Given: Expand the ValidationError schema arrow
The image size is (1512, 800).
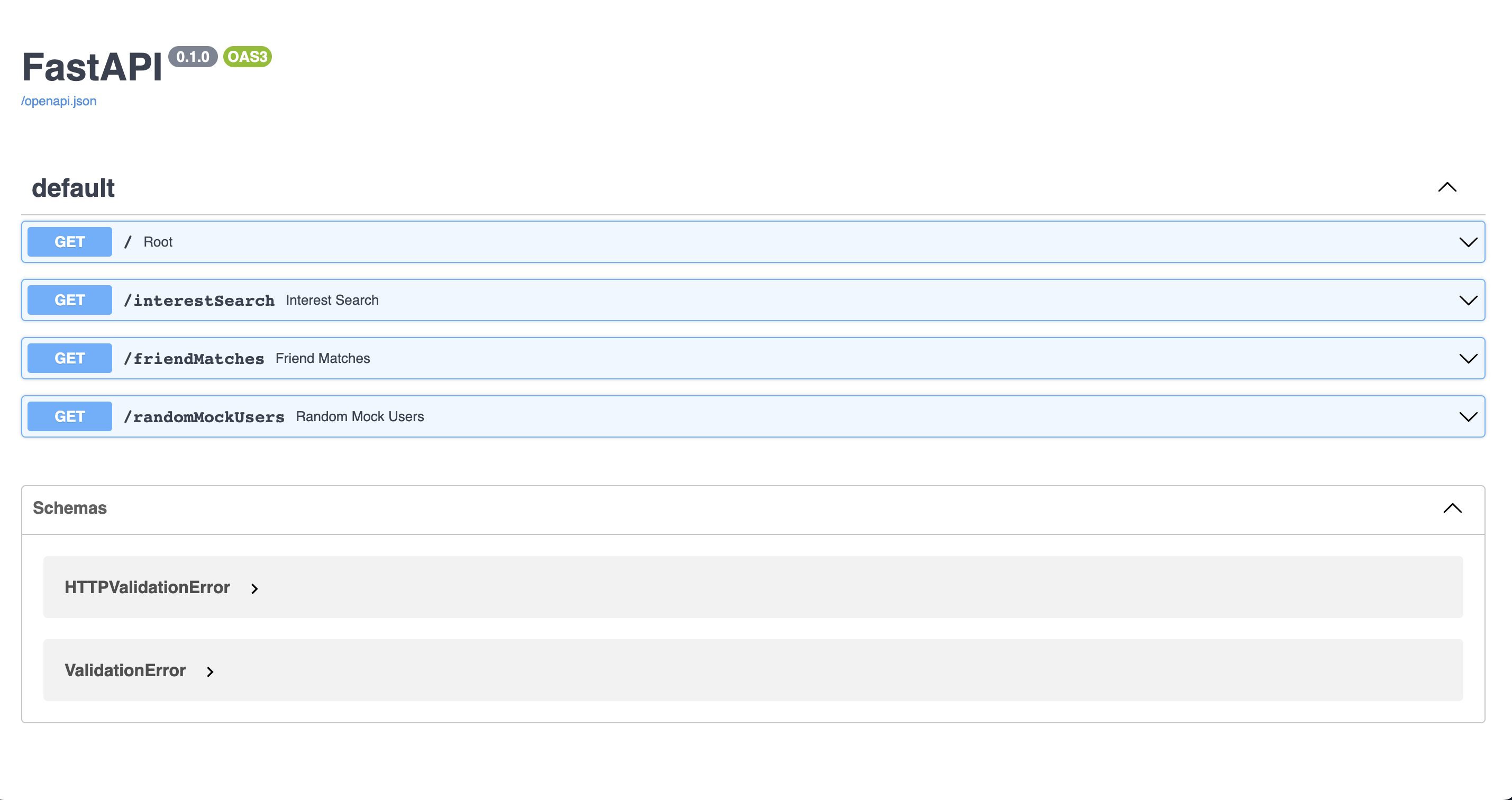Looking at the screenshot, I should (210, 671).
